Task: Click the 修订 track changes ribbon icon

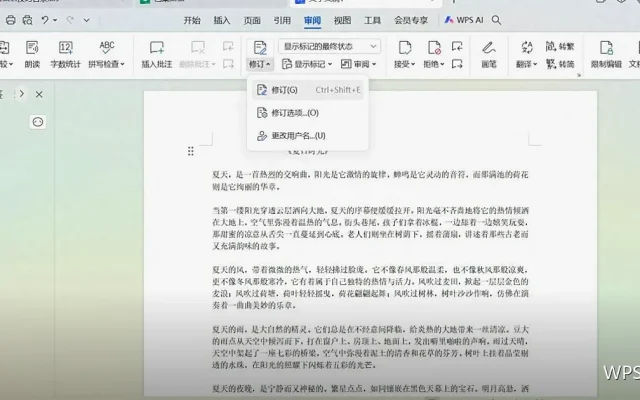Action: coord(260,48)
